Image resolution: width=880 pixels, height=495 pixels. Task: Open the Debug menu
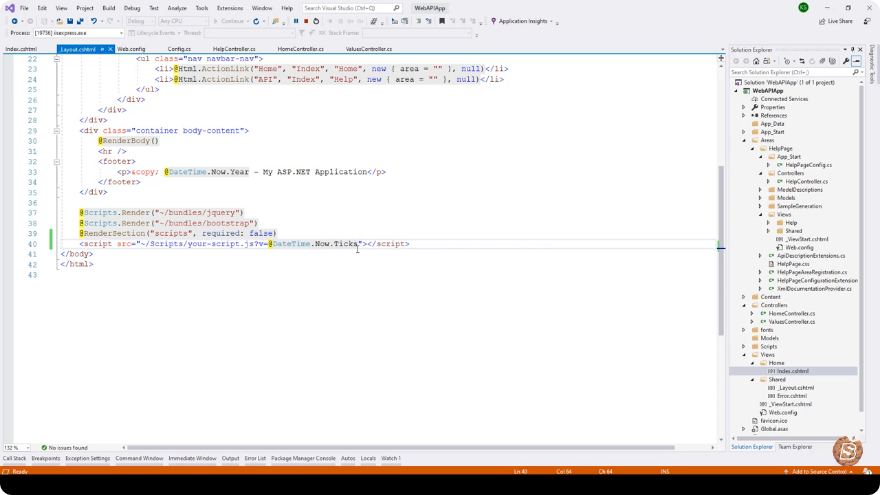pyautogui.click(x=132, y=8)
